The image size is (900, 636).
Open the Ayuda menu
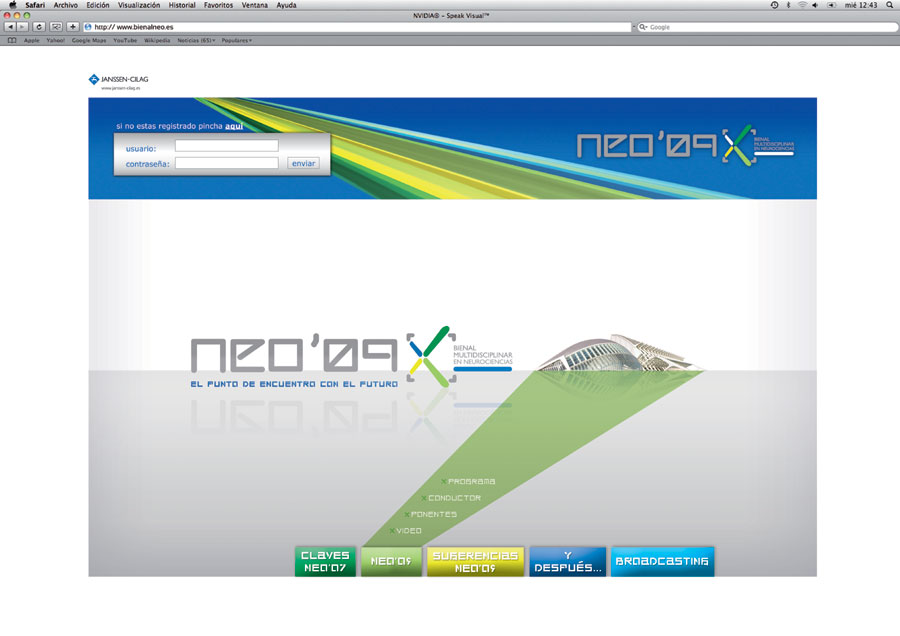[286, 5]
